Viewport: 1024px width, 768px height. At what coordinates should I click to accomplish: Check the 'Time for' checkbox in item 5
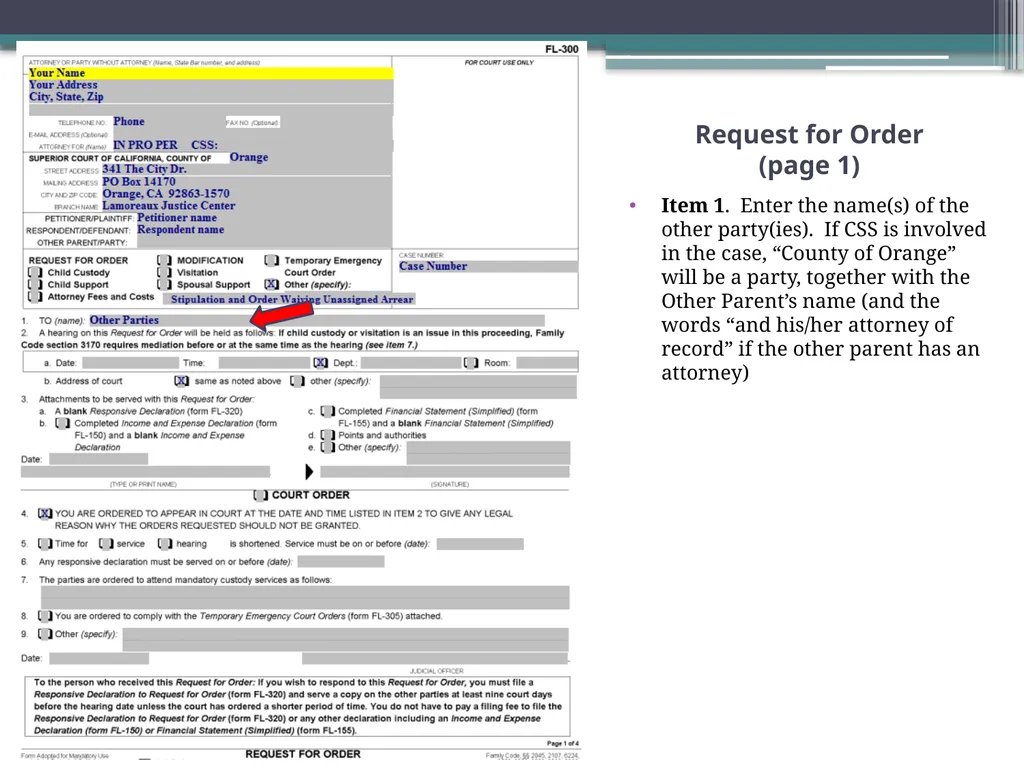click(x=45, y=543)
